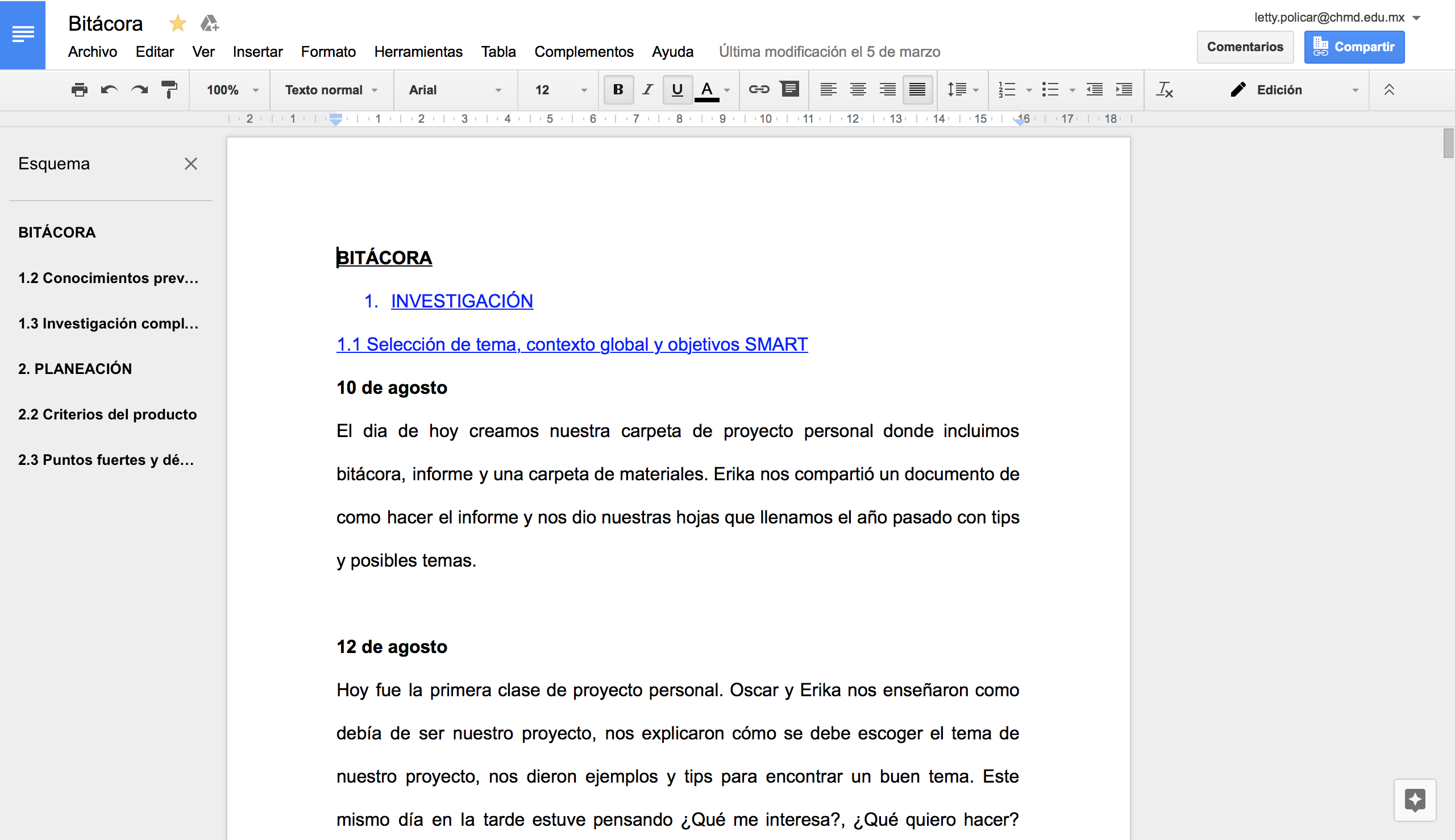Align text to the right
The height and width of the screenshot is (840, 1455).
[x=887, y=89]
